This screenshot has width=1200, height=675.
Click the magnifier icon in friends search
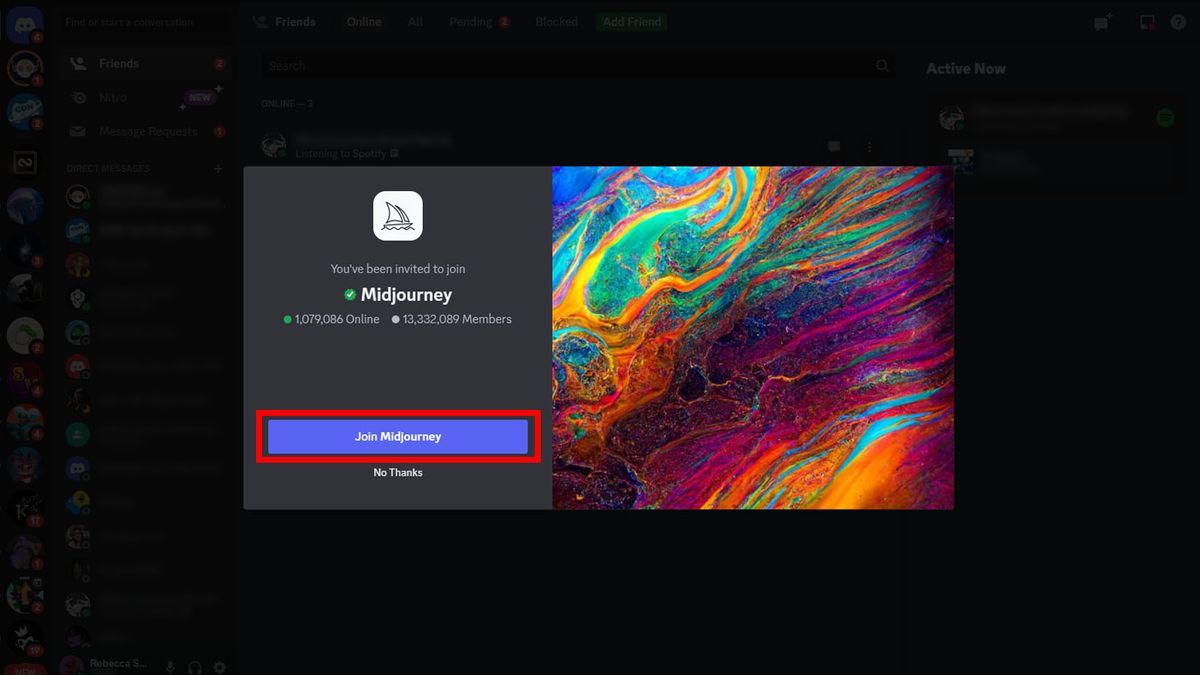[x=882, y=66]
